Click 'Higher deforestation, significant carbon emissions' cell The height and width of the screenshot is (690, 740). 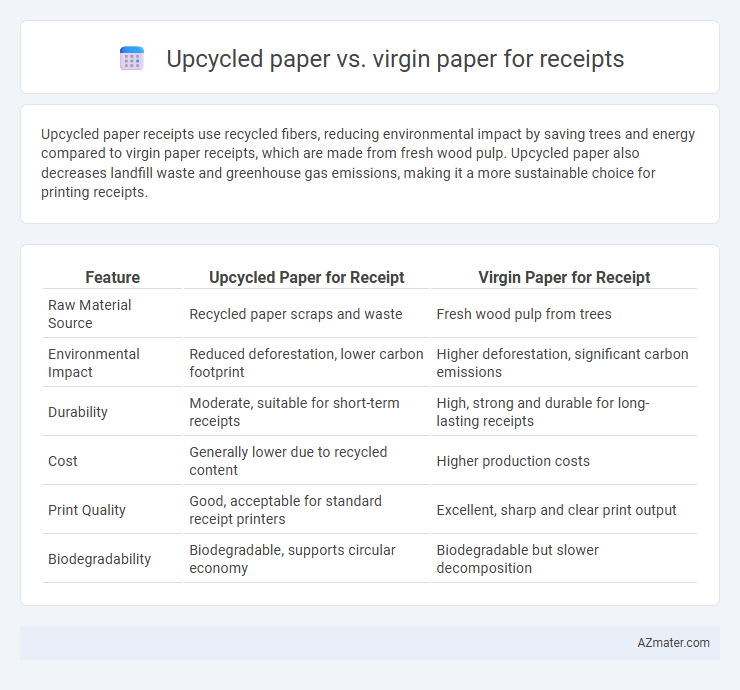(x=562, y=363)
